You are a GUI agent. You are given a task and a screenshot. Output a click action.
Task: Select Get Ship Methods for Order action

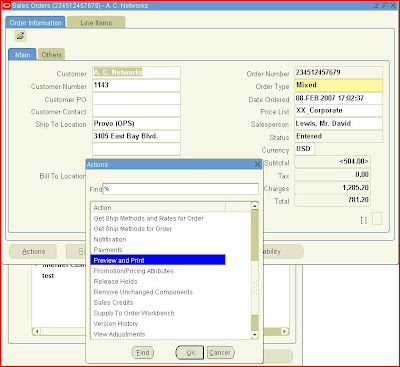coord(158,229)
